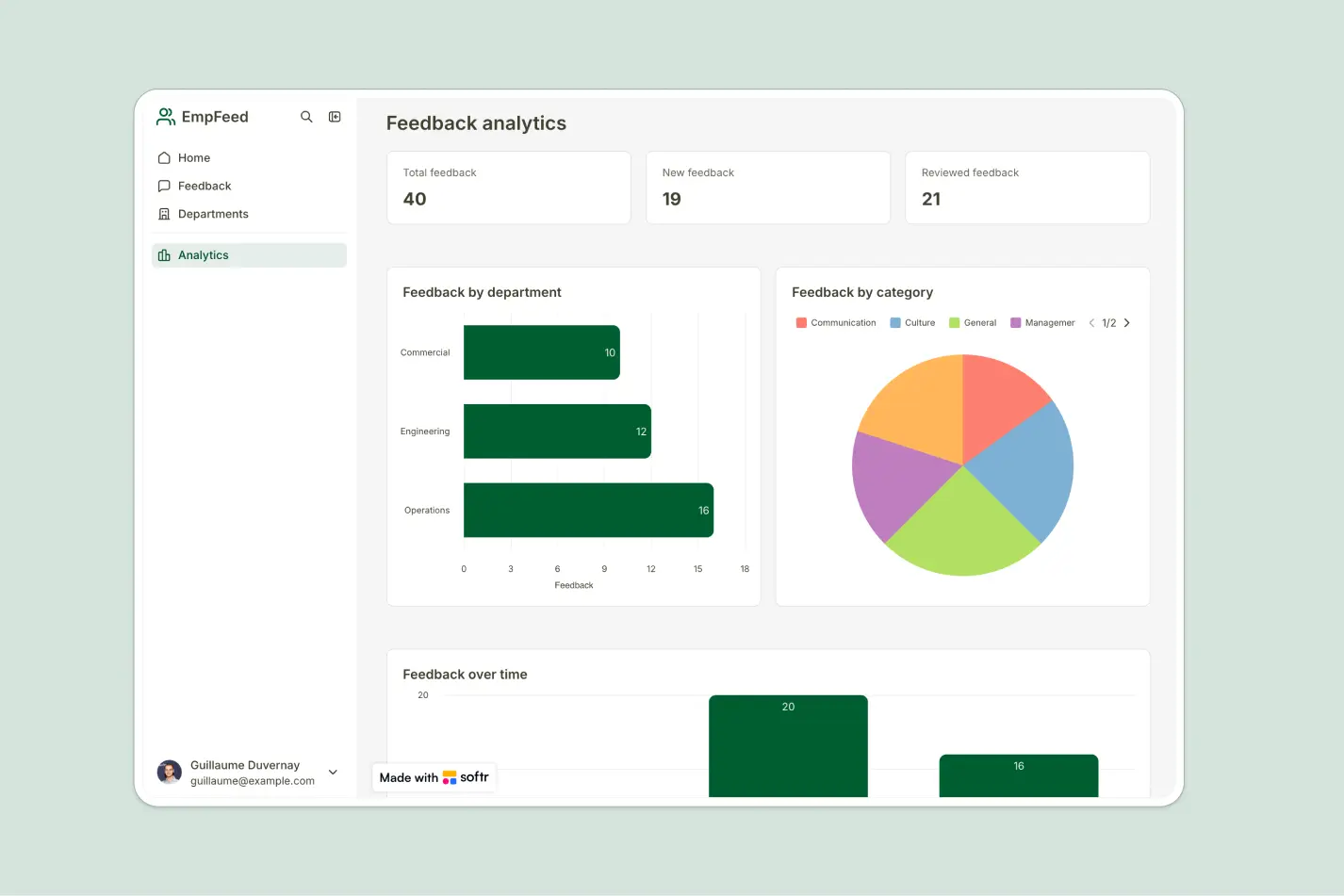
Task: Select the Commercial bar showing 10
Action: click(x=542, y=352)
